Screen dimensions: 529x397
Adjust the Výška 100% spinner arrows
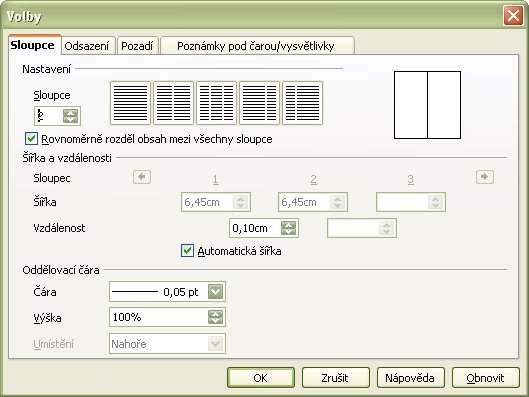click(216, 317)
